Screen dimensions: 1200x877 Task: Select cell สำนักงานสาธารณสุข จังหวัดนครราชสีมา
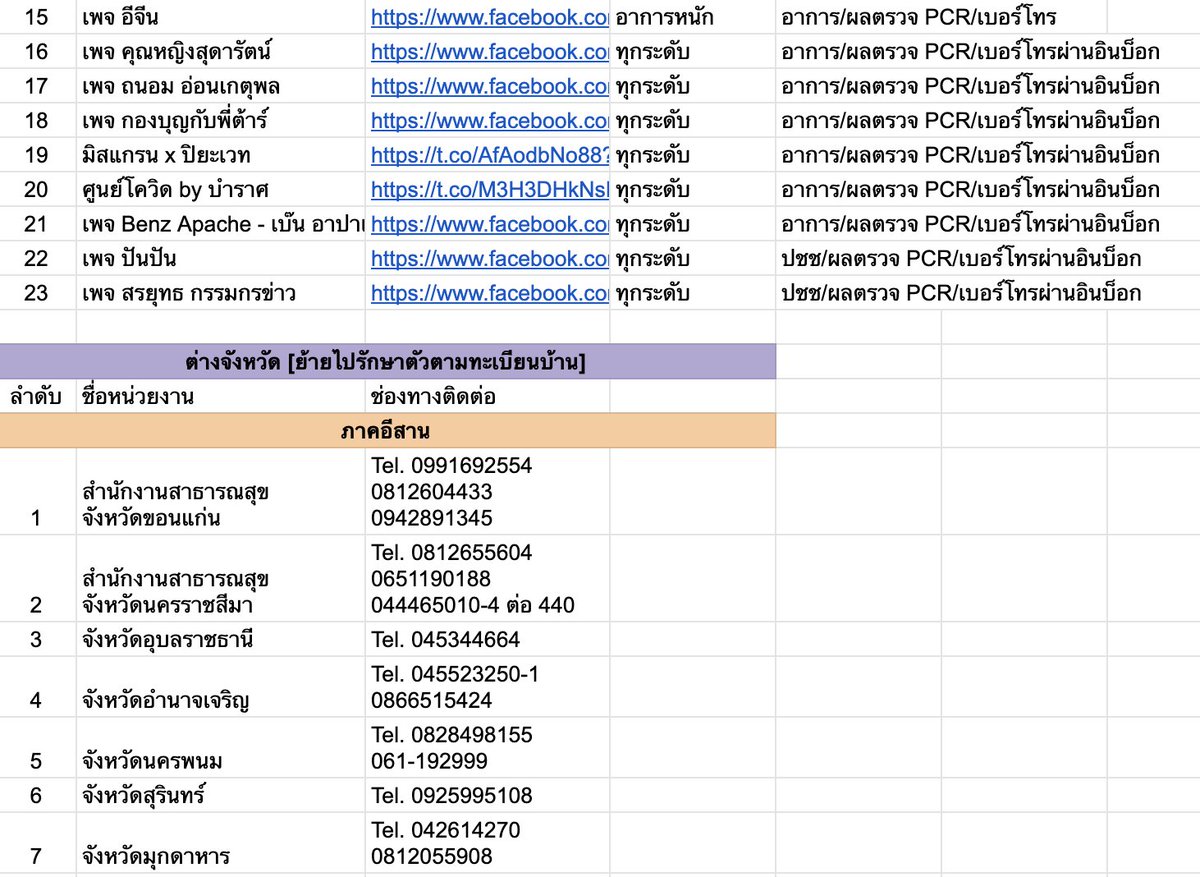coord(221,579)
